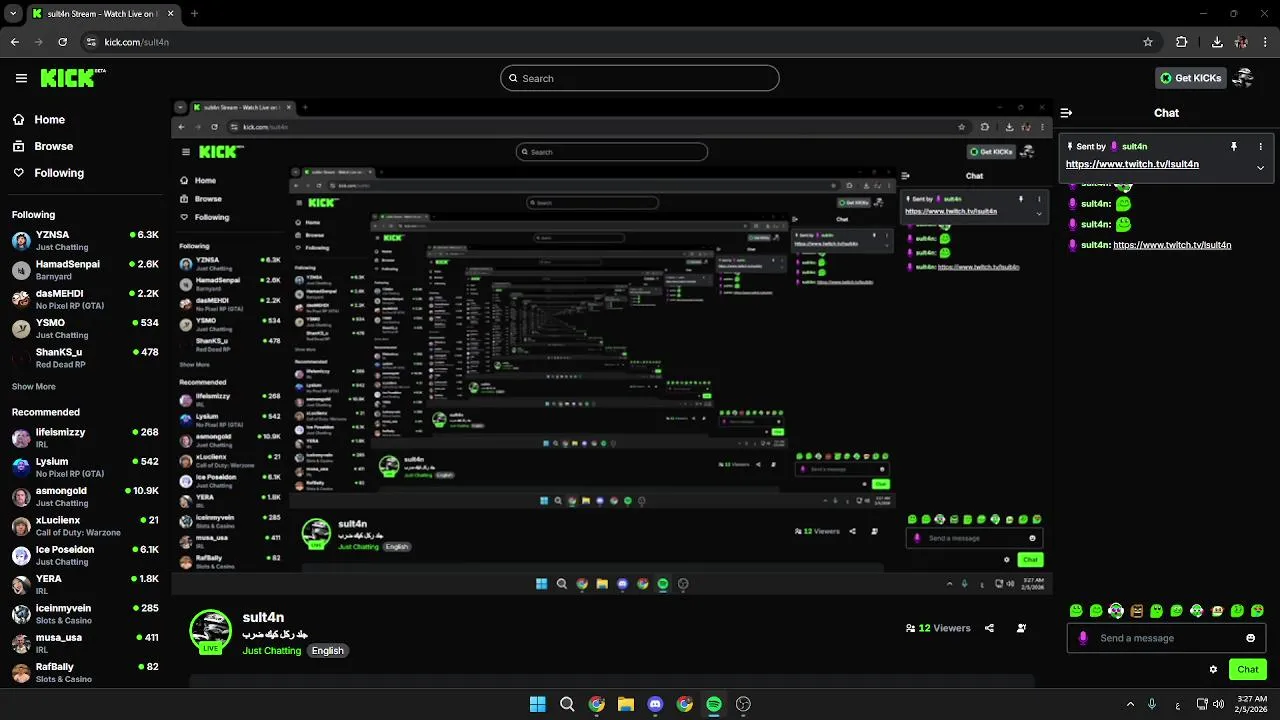Click the first quick emote above chat input
The height and width of the screenshot is (720, 1280).
(x=1076, y=611)
